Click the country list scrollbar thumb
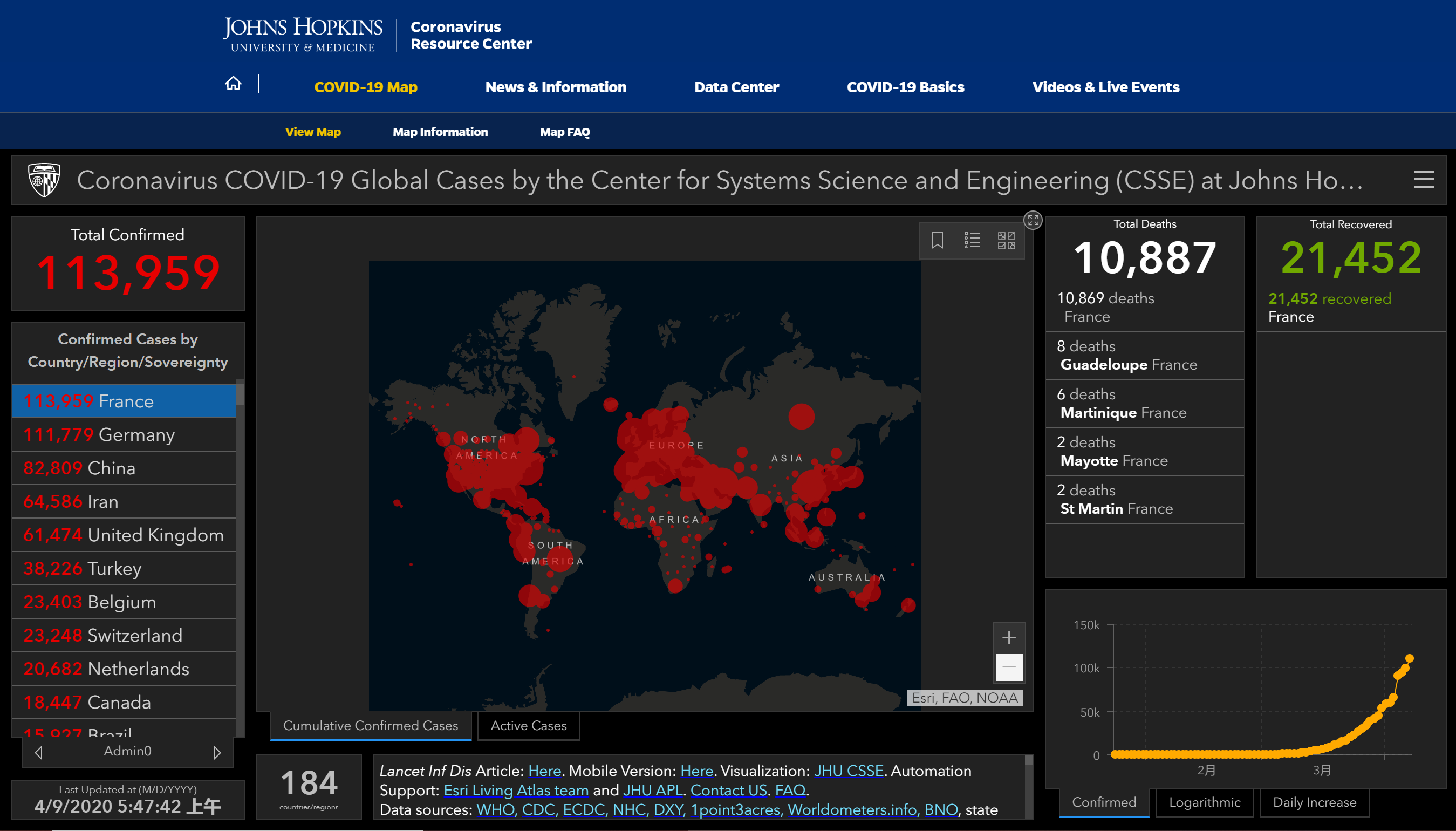Screen dimensions: 1456x831 pos(240,394)
